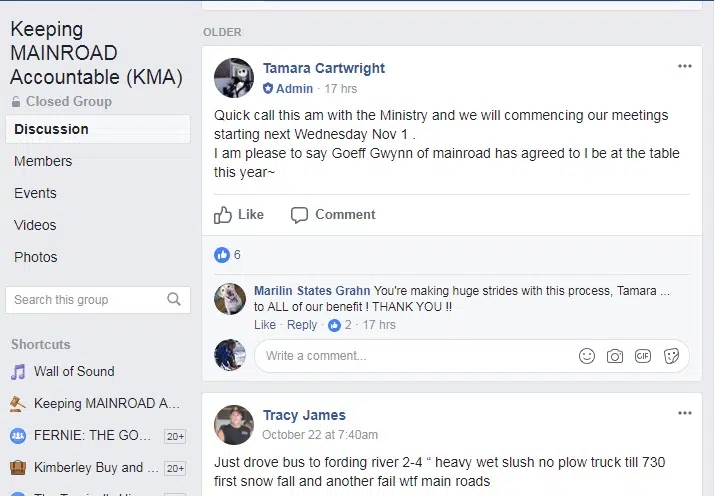Like Marilin States Grahn's comment
Image resolution: width=714 pixels, height=496 pixels.
click(264, 325)
